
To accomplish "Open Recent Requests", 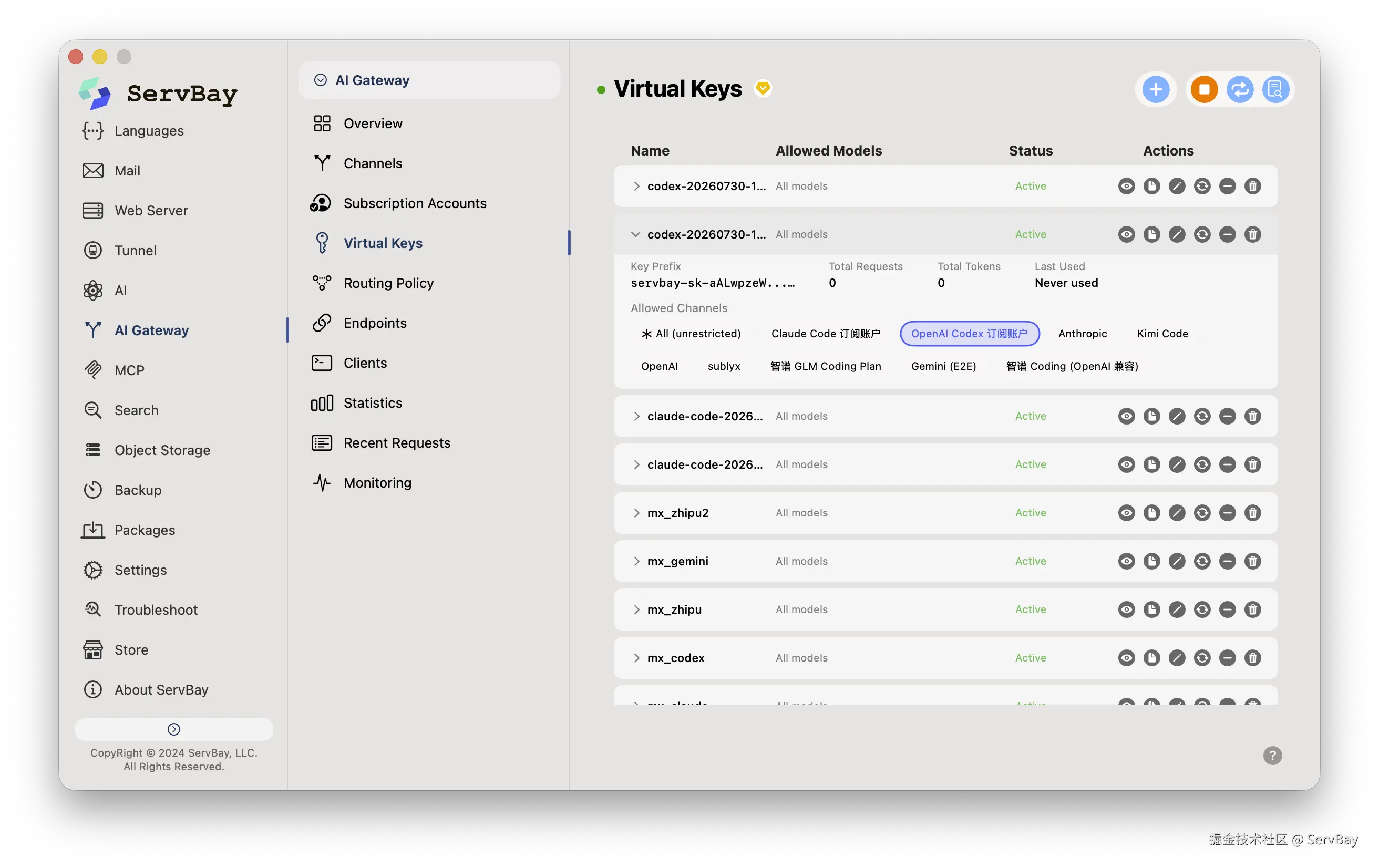I will (396, 442).
